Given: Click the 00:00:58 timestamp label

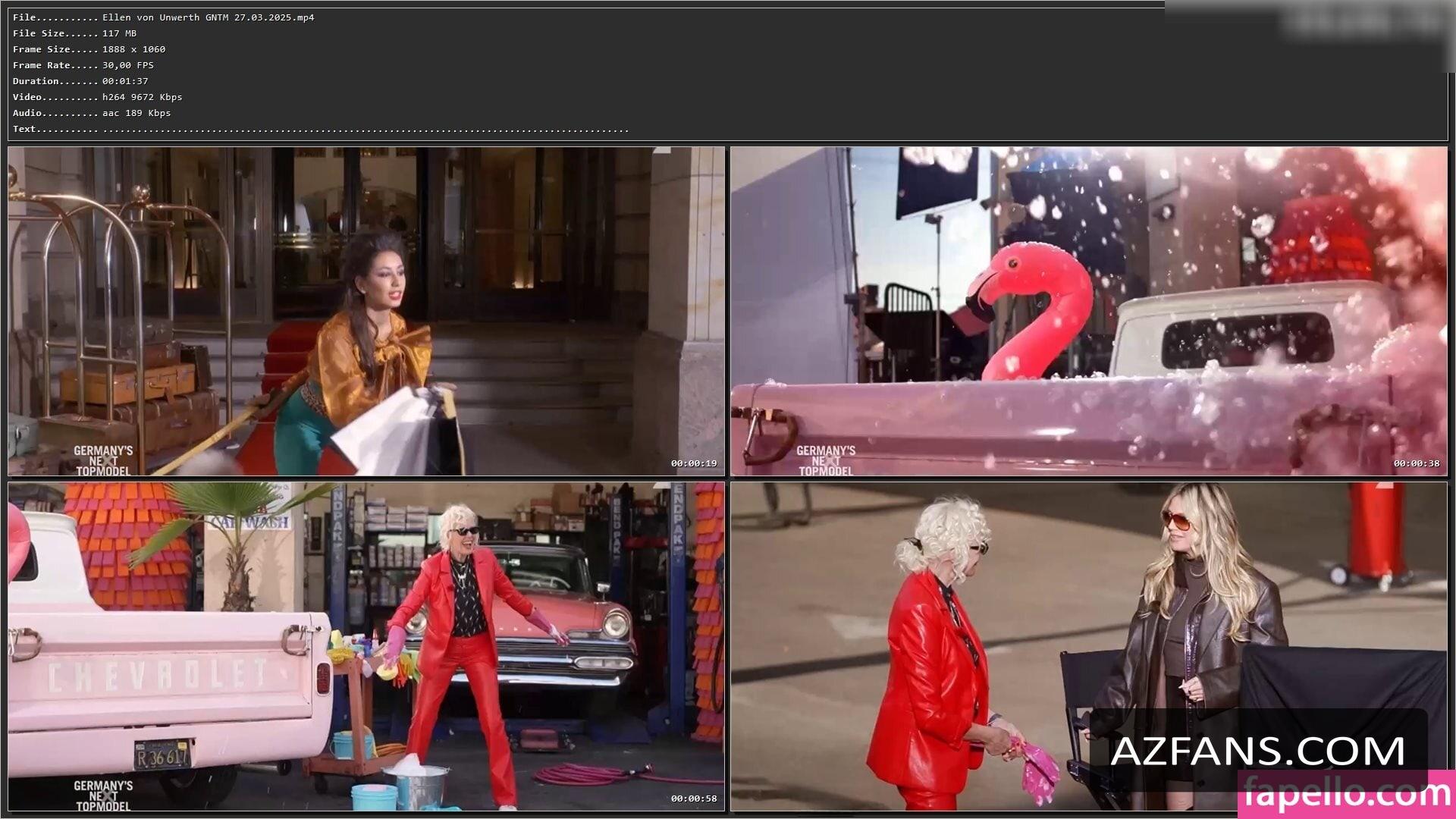Looking at the screenshot, I should tap(693, 799).
